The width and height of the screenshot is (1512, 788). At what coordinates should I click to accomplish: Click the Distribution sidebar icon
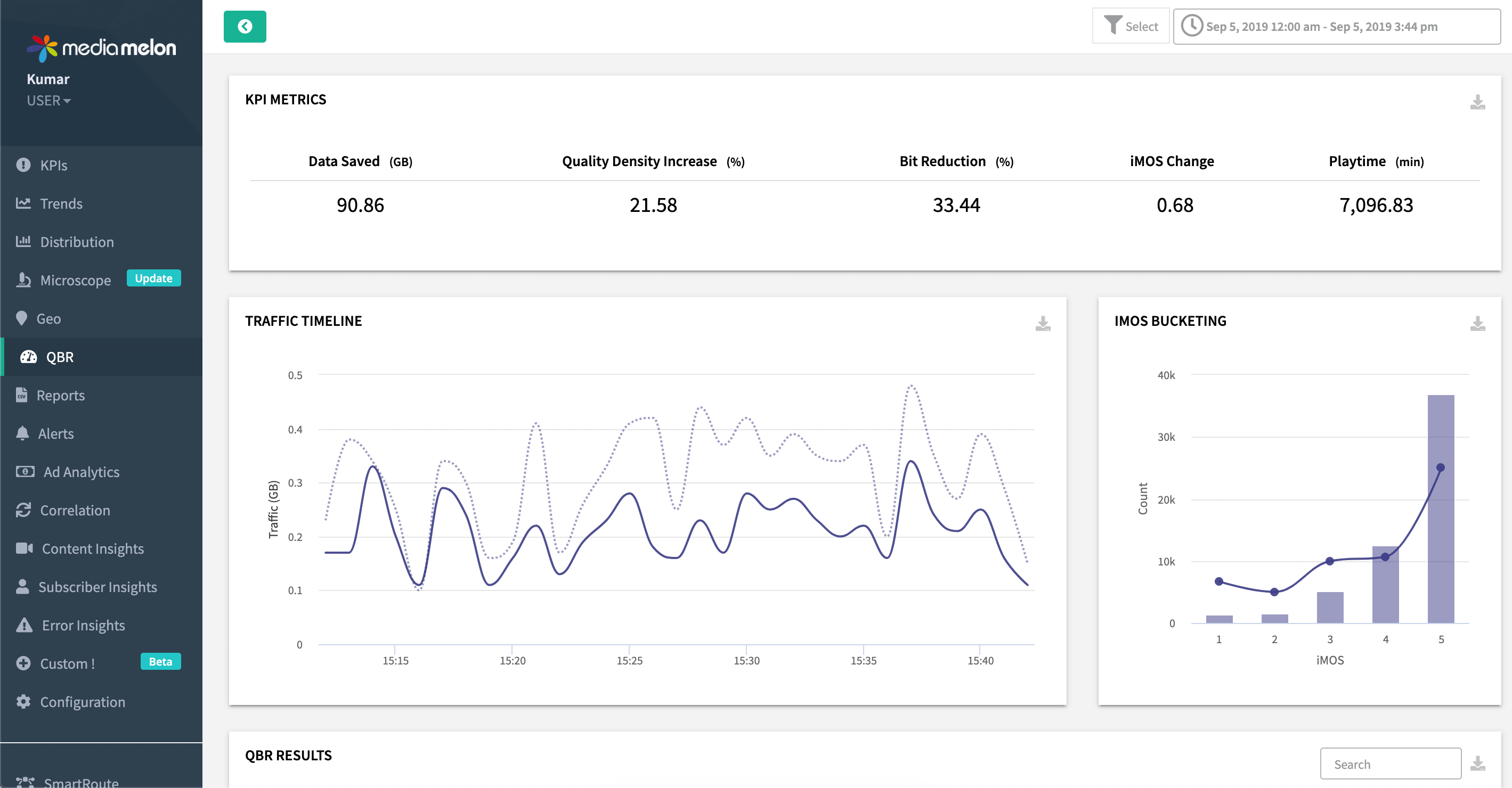24,241
